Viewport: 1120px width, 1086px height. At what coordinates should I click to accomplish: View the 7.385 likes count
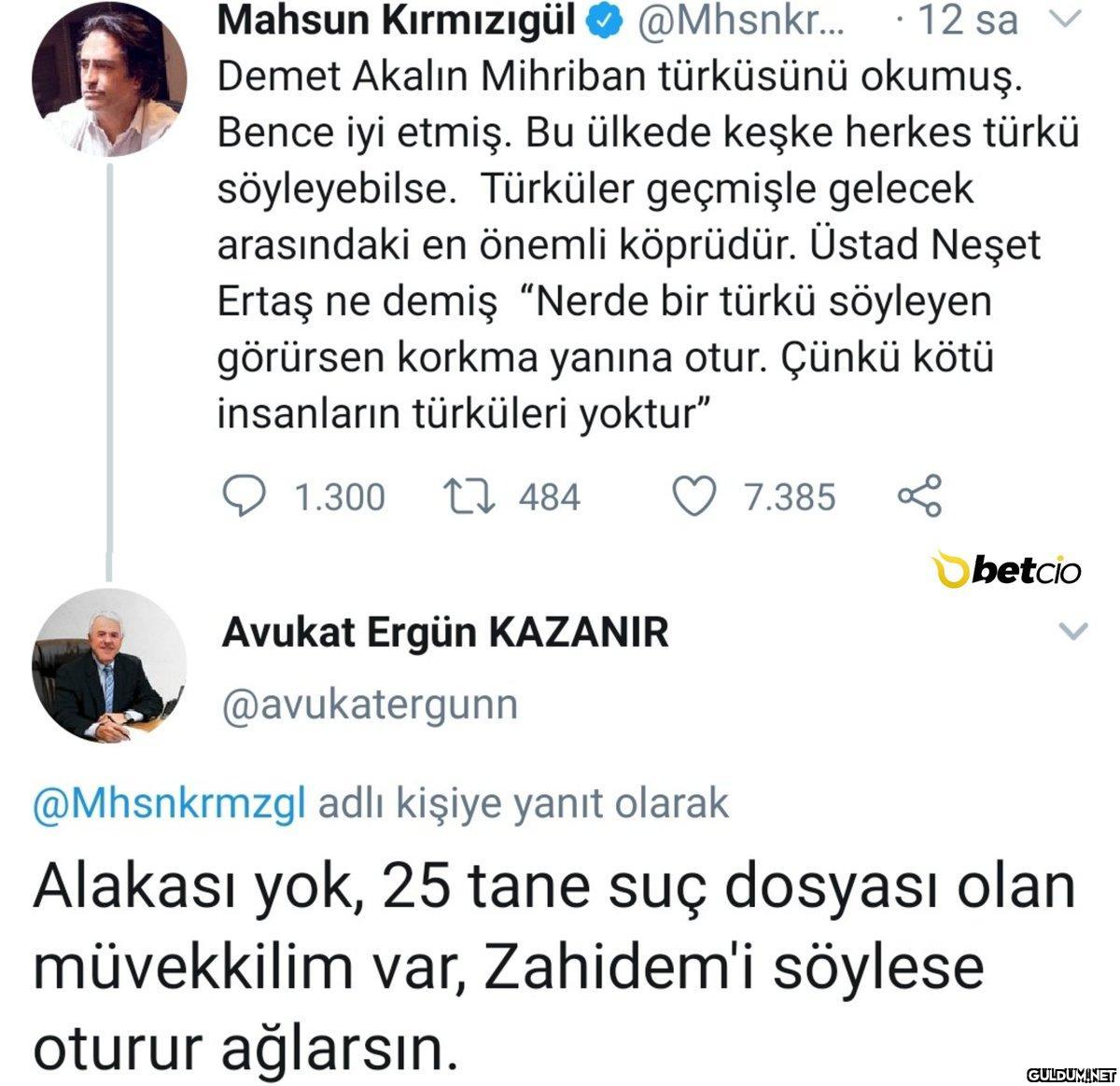tap(789, 496)
